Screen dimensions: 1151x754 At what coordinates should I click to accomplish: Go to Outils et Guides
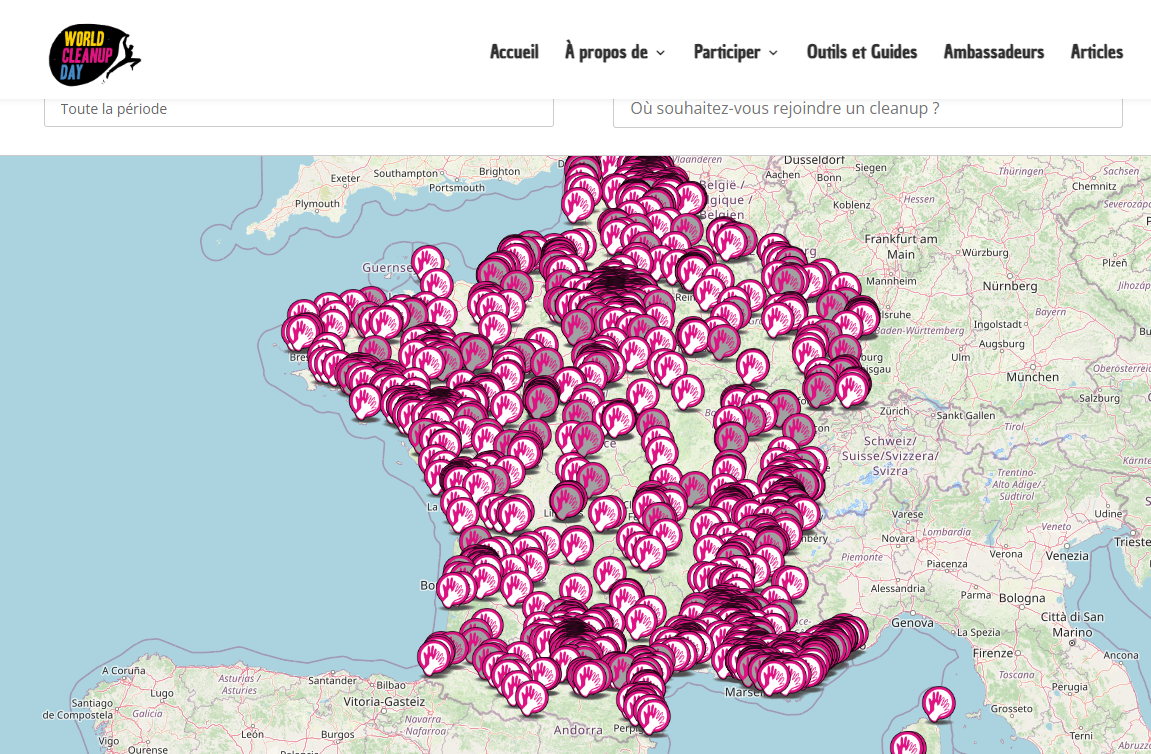(x=862, y=52)
